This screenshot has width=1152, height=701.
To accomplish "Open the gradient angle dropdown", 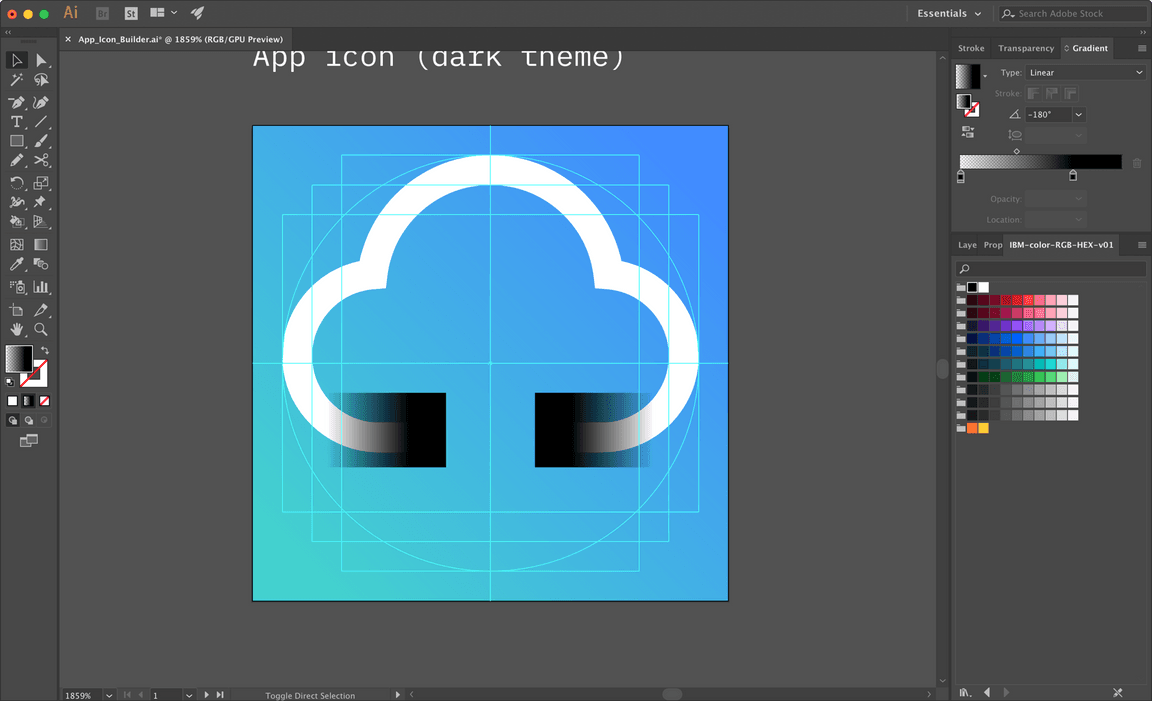I will (1078, 114).
